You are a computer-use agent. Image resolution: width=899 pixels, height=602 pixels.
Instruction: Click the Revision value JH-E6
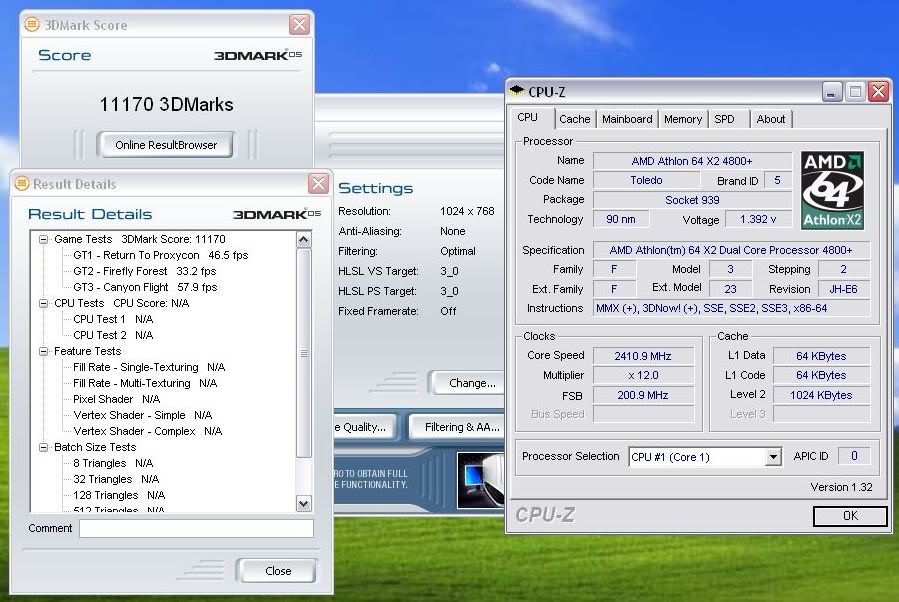pos(843,289)
